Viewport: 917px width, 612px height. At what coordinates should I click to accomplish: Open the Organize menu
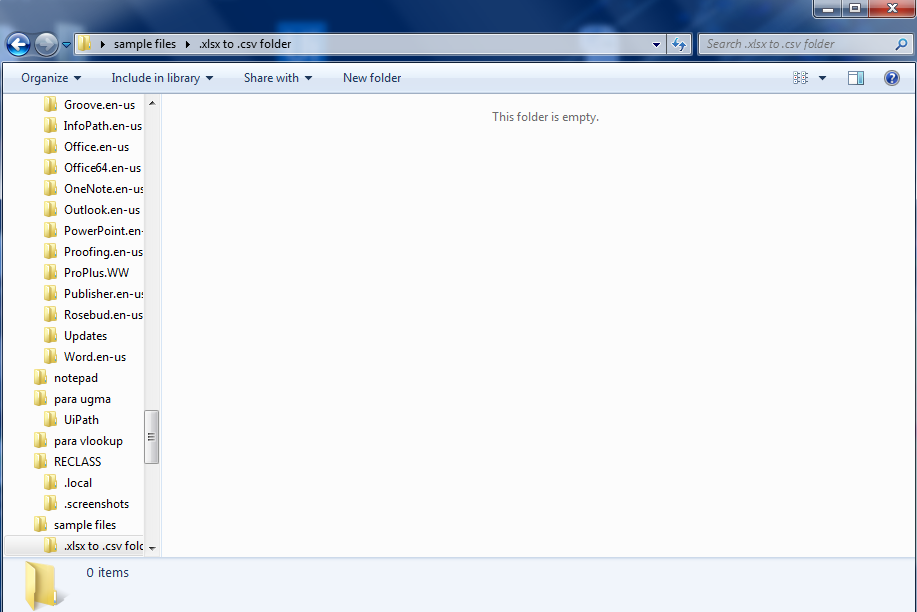point(50,77)
